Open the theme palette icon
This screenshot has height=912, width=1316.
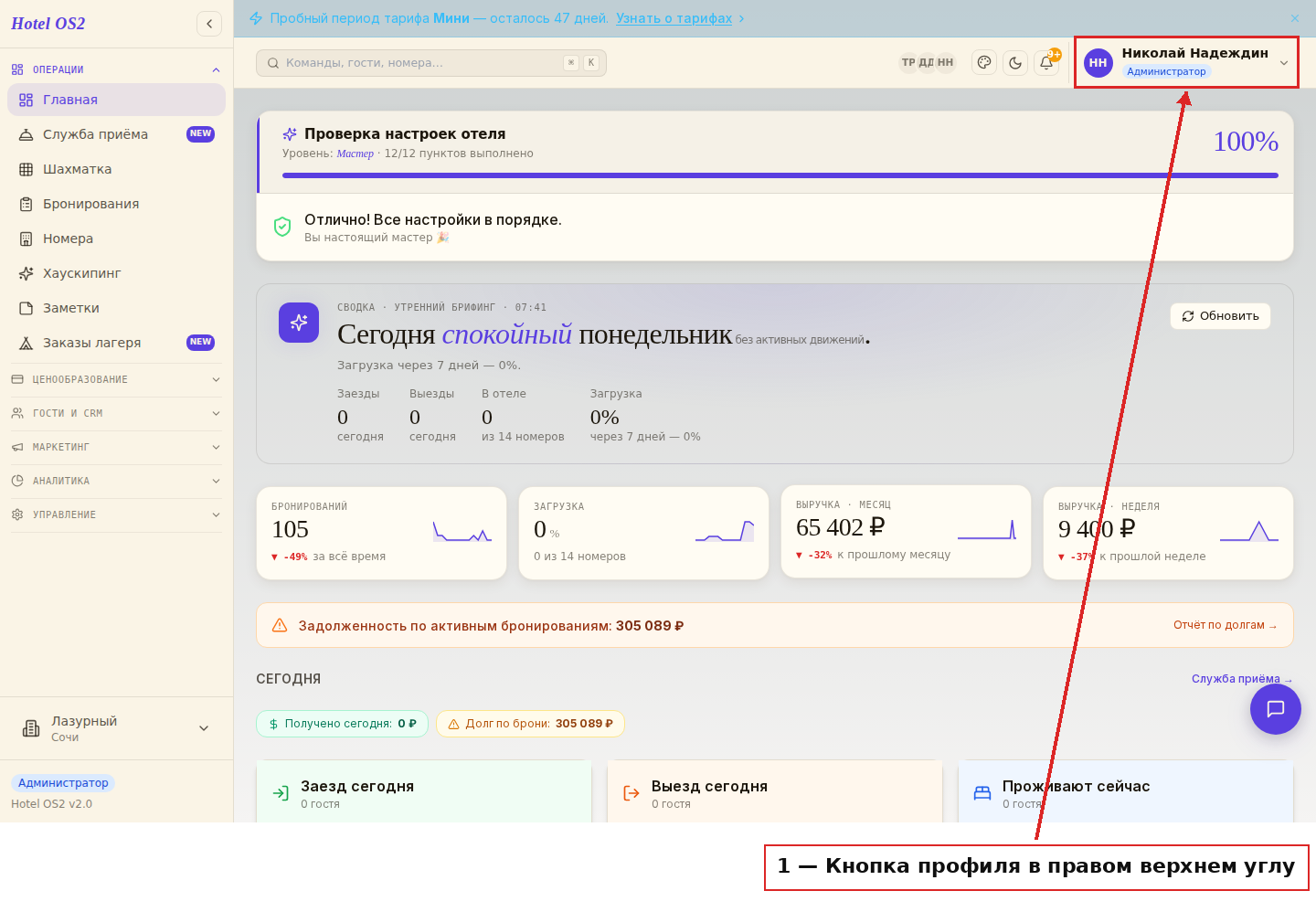coord(984,62)
